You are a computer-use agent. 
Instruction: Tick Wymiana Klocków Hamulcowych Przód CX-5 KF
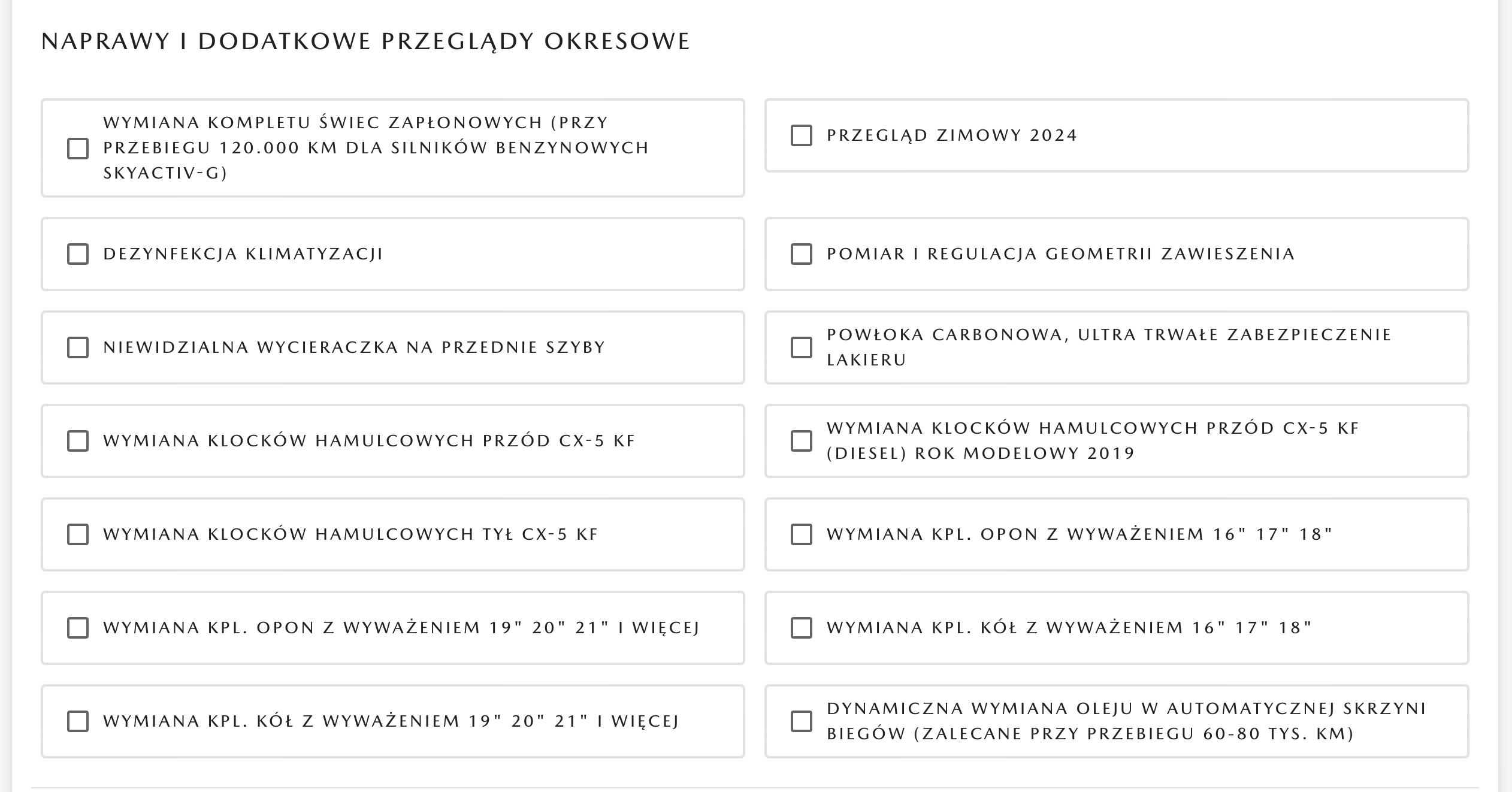tap(78, 441)
